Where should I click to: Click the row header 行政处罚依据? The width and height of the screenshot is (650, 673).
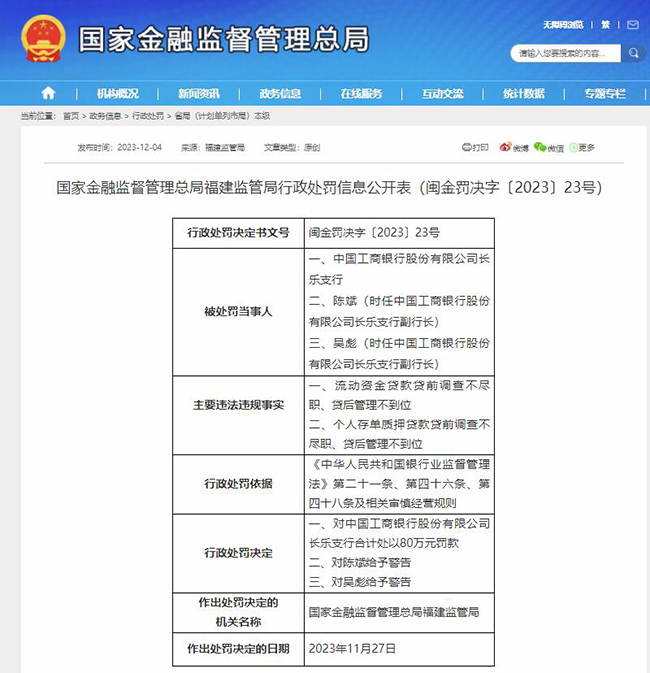tap(238, 484)
